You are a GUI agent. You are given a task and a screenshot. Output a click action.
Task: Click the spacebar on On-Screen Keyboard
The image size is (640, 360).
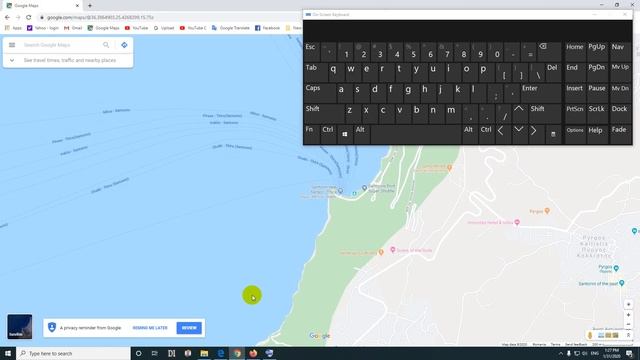pos(416,134)
